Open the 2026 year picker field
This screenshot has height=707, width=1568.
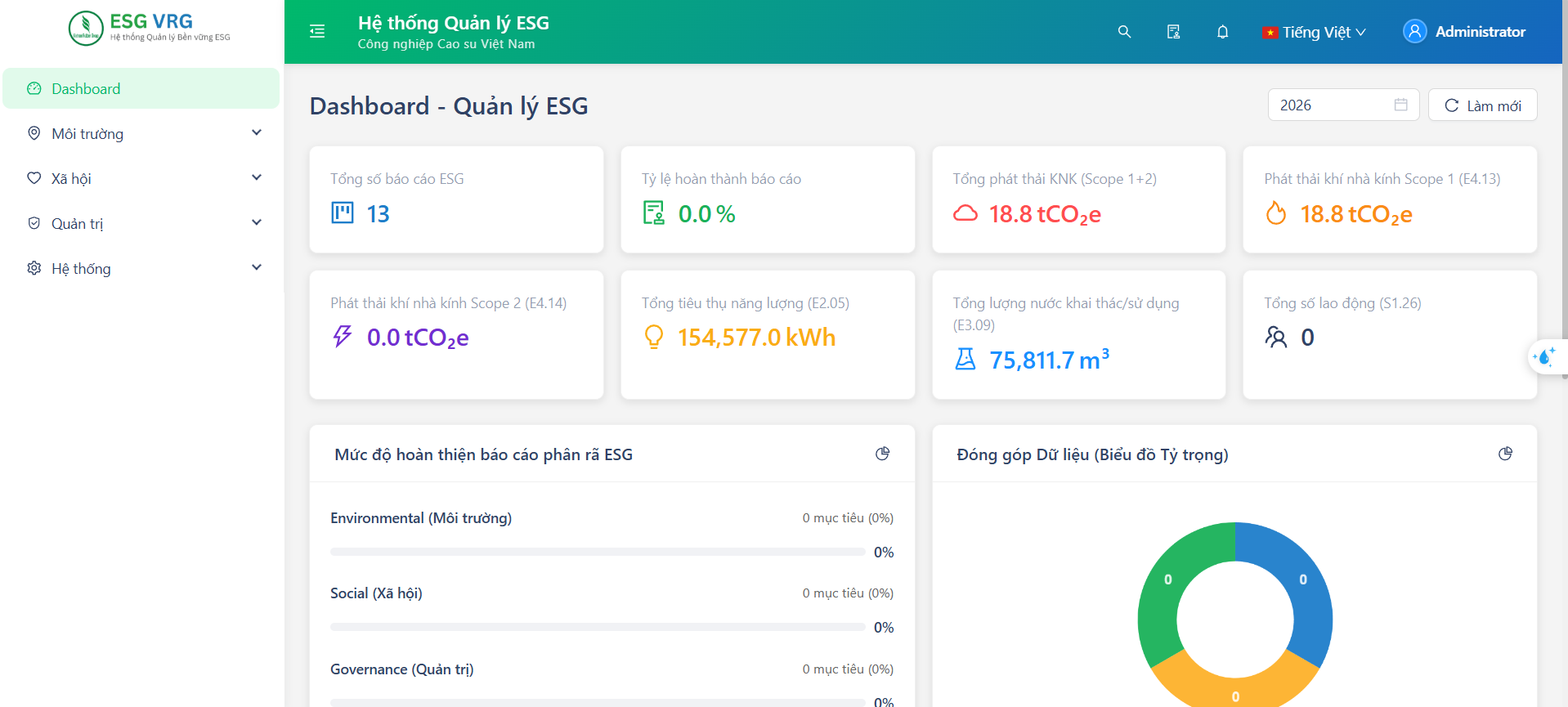coord(1343,105)
